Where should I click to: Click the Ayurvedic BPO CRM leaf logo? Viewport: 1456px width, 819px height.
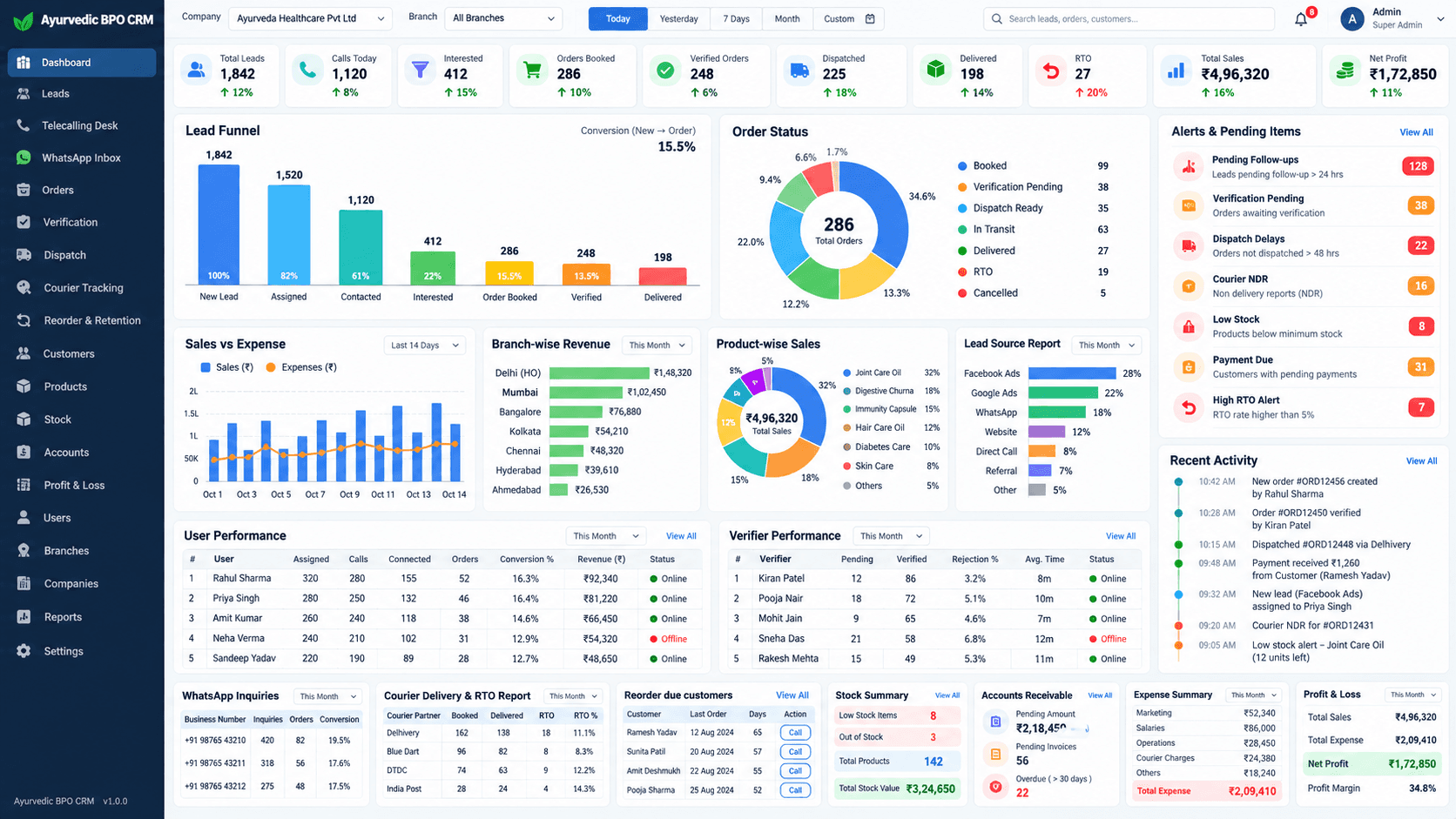24,20
